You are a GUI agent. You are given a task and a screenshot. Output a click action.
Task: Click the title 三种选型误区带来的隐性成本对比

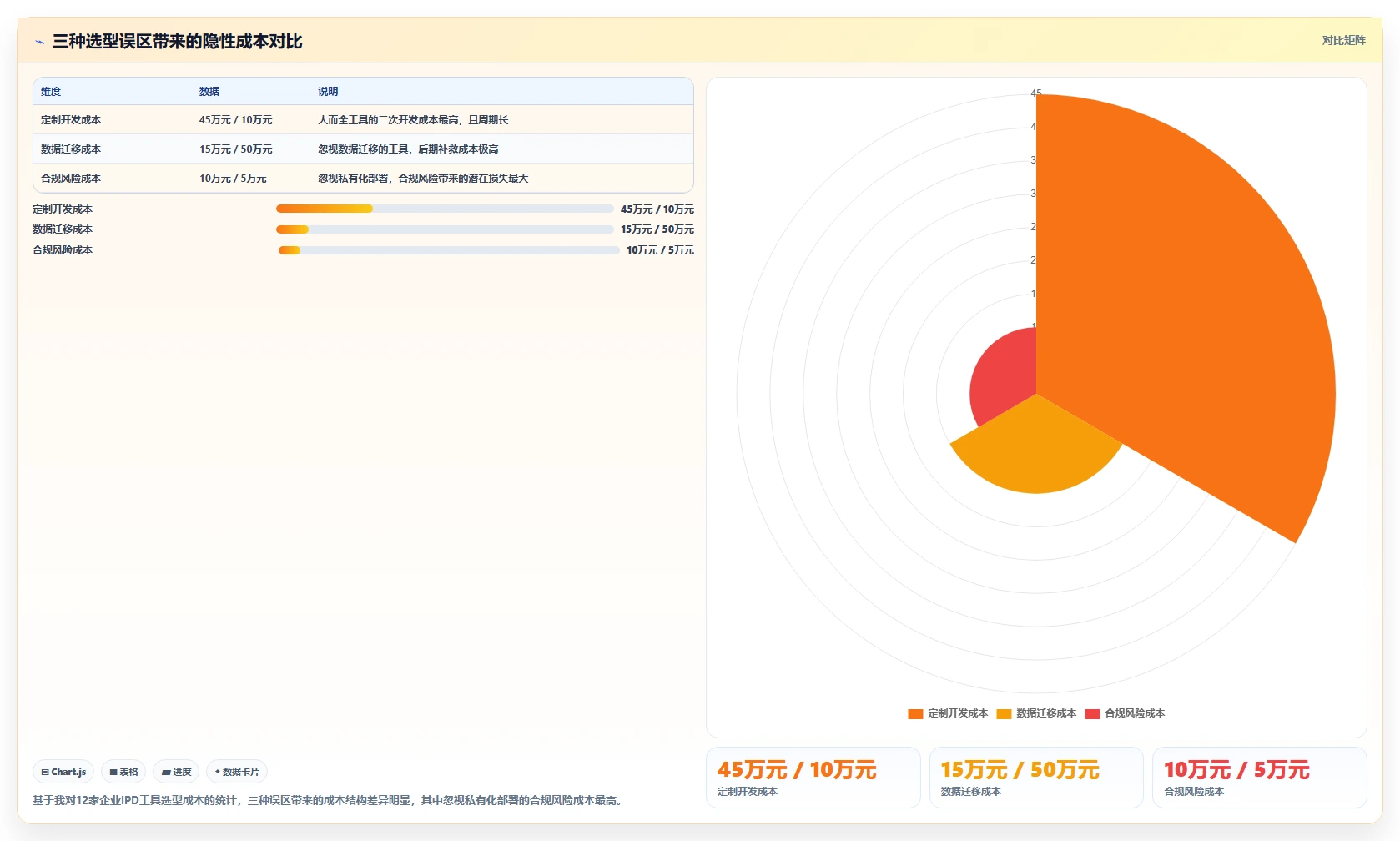pyautogui.click(x=177, y=42)
